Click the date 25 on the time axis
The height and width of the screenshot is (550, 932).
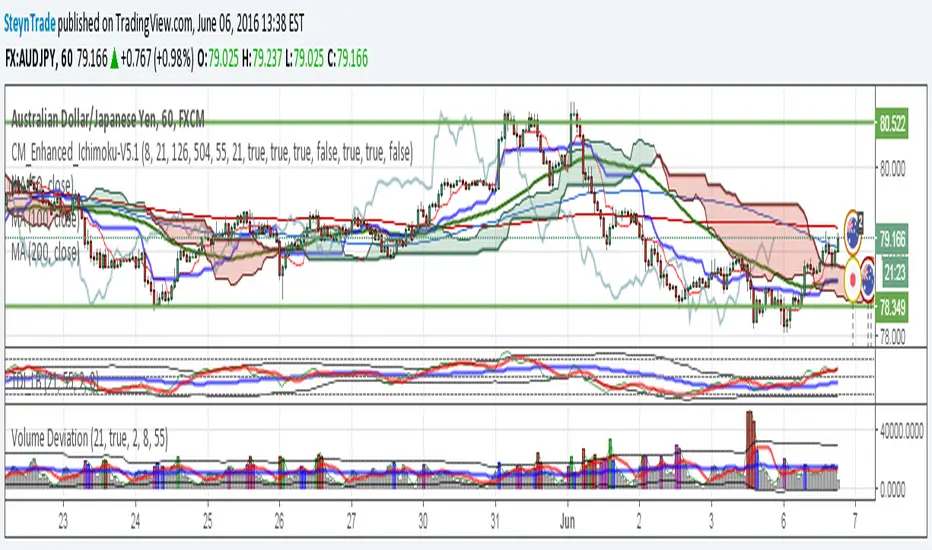[x=207, y=521]
